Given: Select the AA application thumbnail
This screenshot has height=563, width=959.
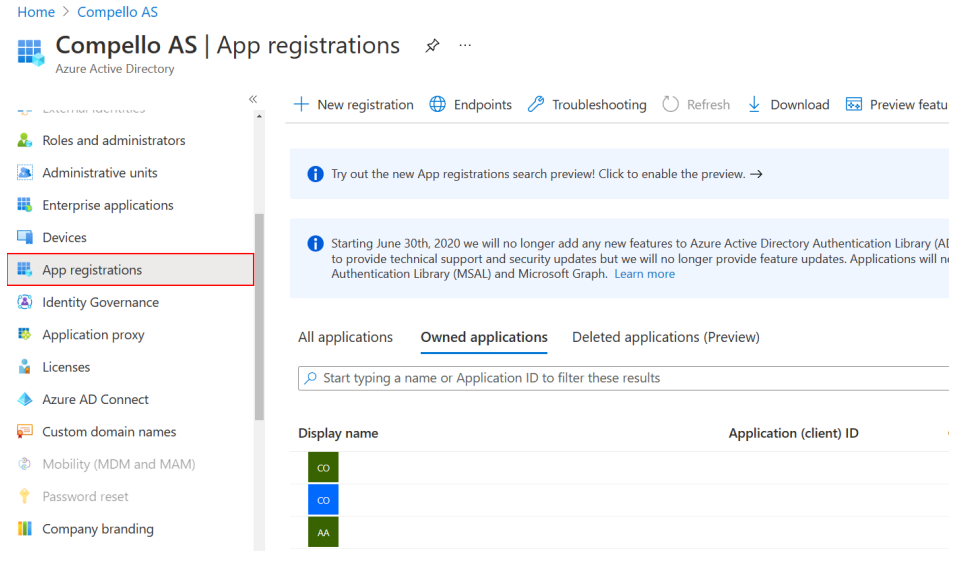Looking at the screenshot, I should [323, 532].
